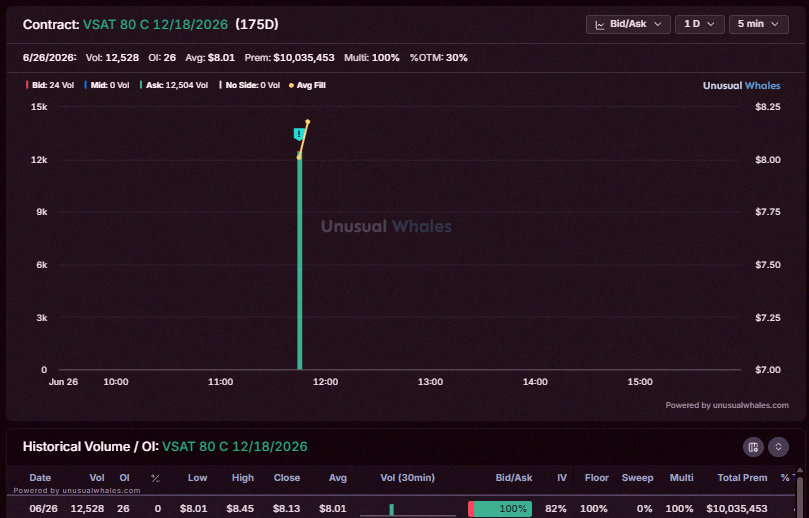
Task: Sort by the Sweep column header
Action: point(637,478)
